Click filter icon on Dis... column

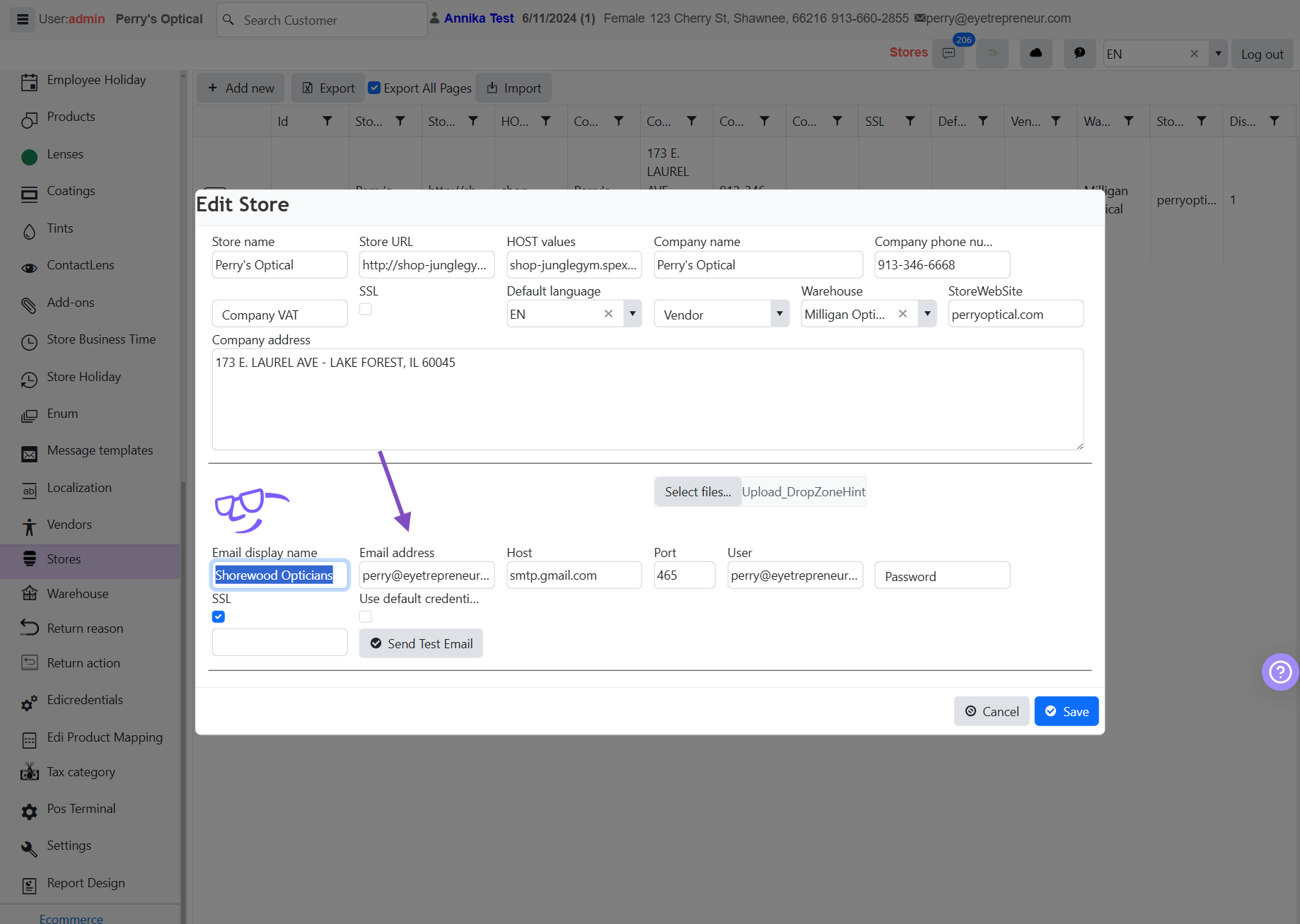pyautogui.click(x=1275, y=122)
